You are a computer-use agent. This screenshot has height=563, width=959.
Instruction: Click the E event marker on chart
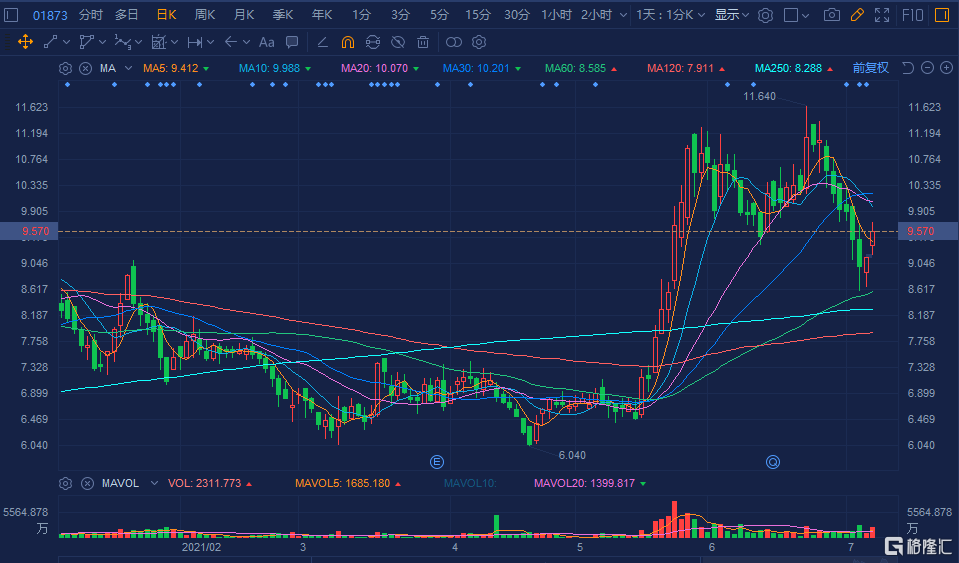[437, 462]
